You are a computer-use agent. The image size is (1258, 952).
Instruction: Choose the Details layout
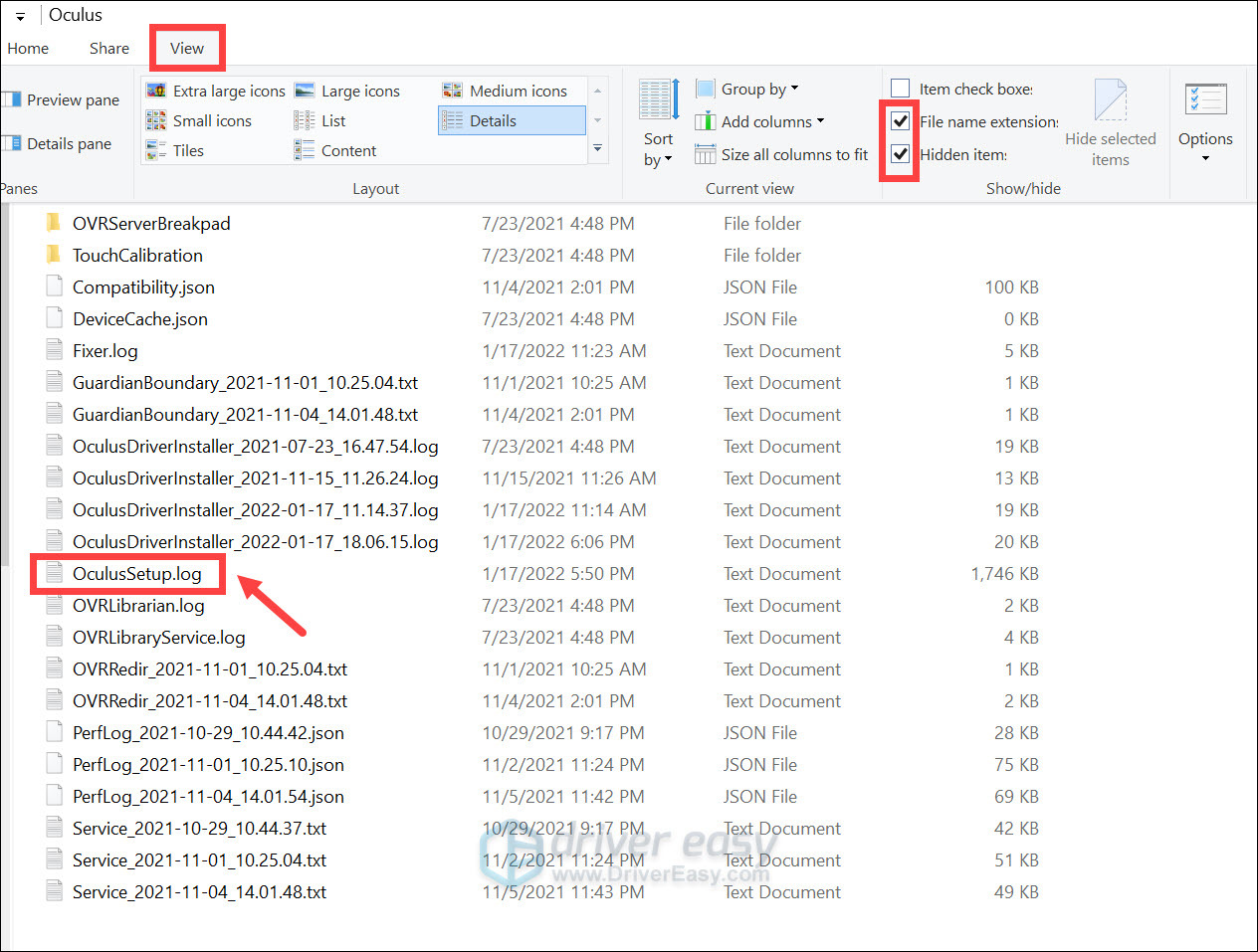pos(512,120)
